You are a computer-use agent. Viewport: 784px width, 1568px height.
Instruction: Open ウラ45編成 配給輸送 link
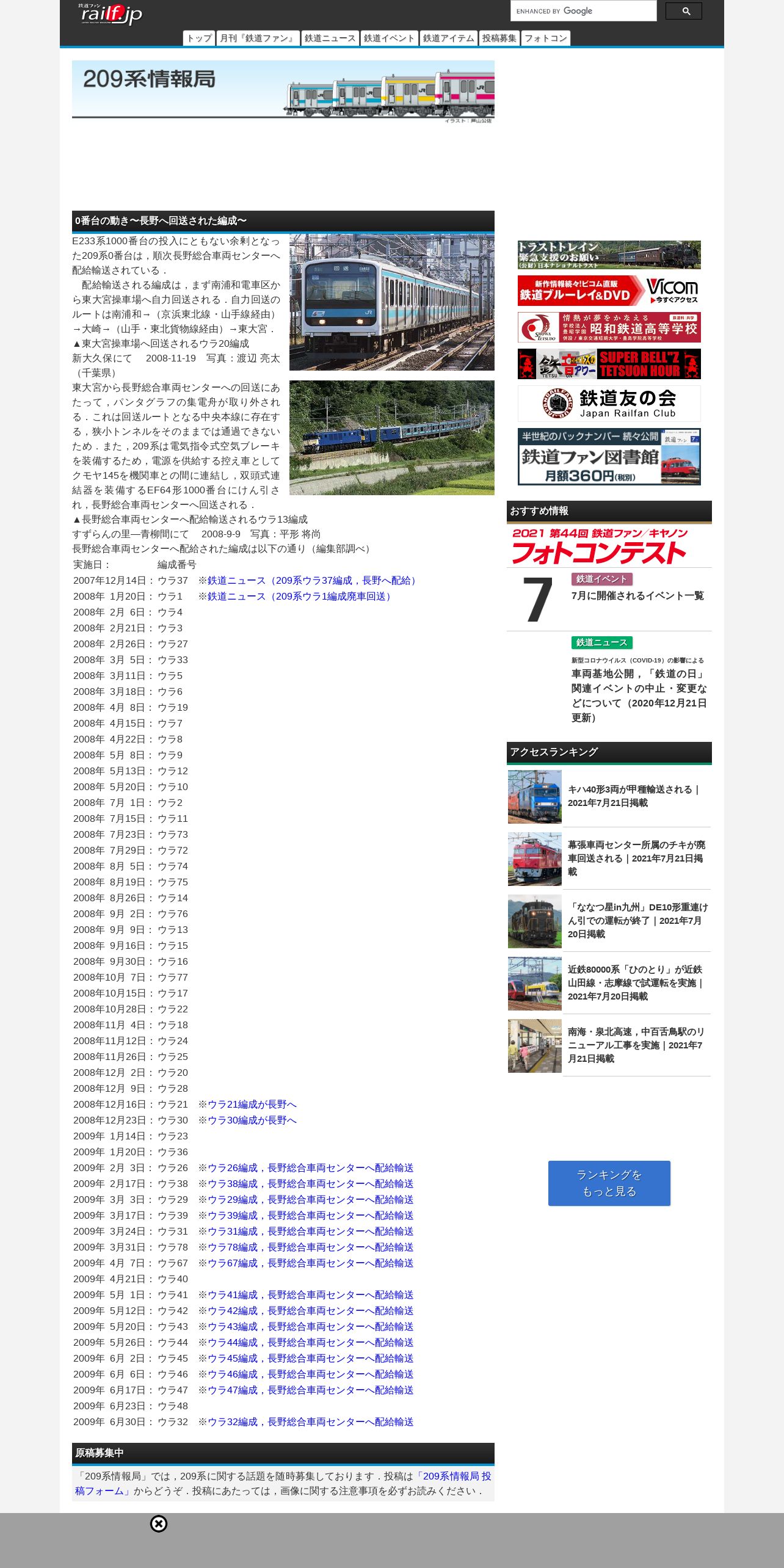click(311, 1359)
